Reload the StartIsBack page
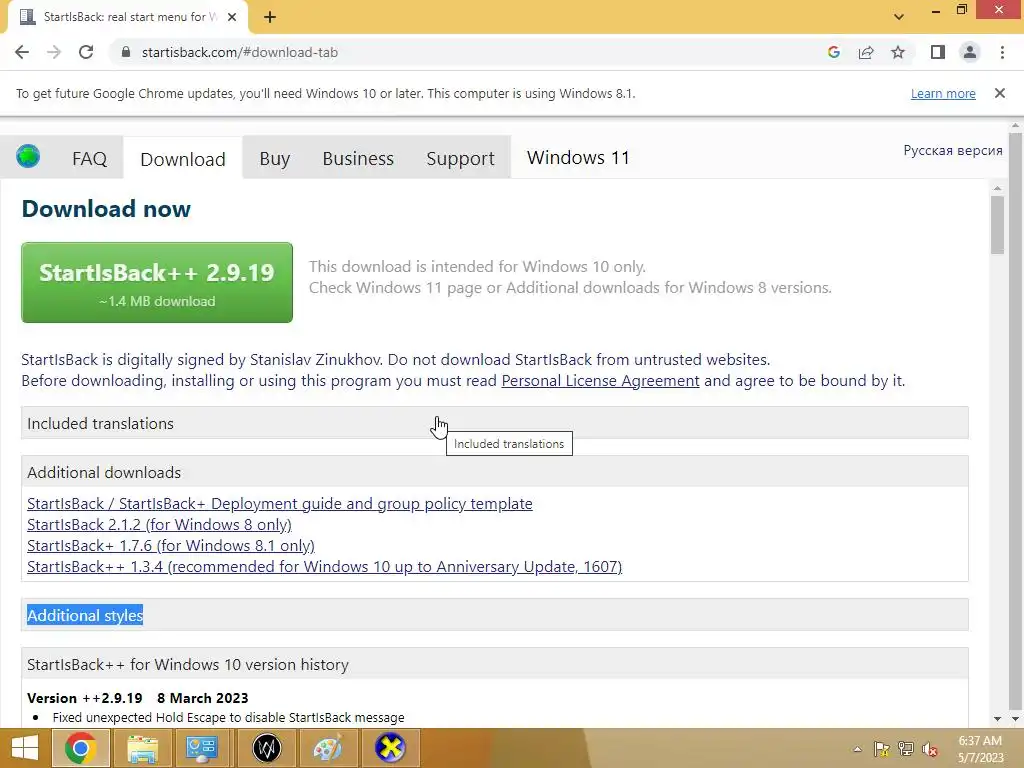This screenshot has height=768, width=1024. coord(86,52)
